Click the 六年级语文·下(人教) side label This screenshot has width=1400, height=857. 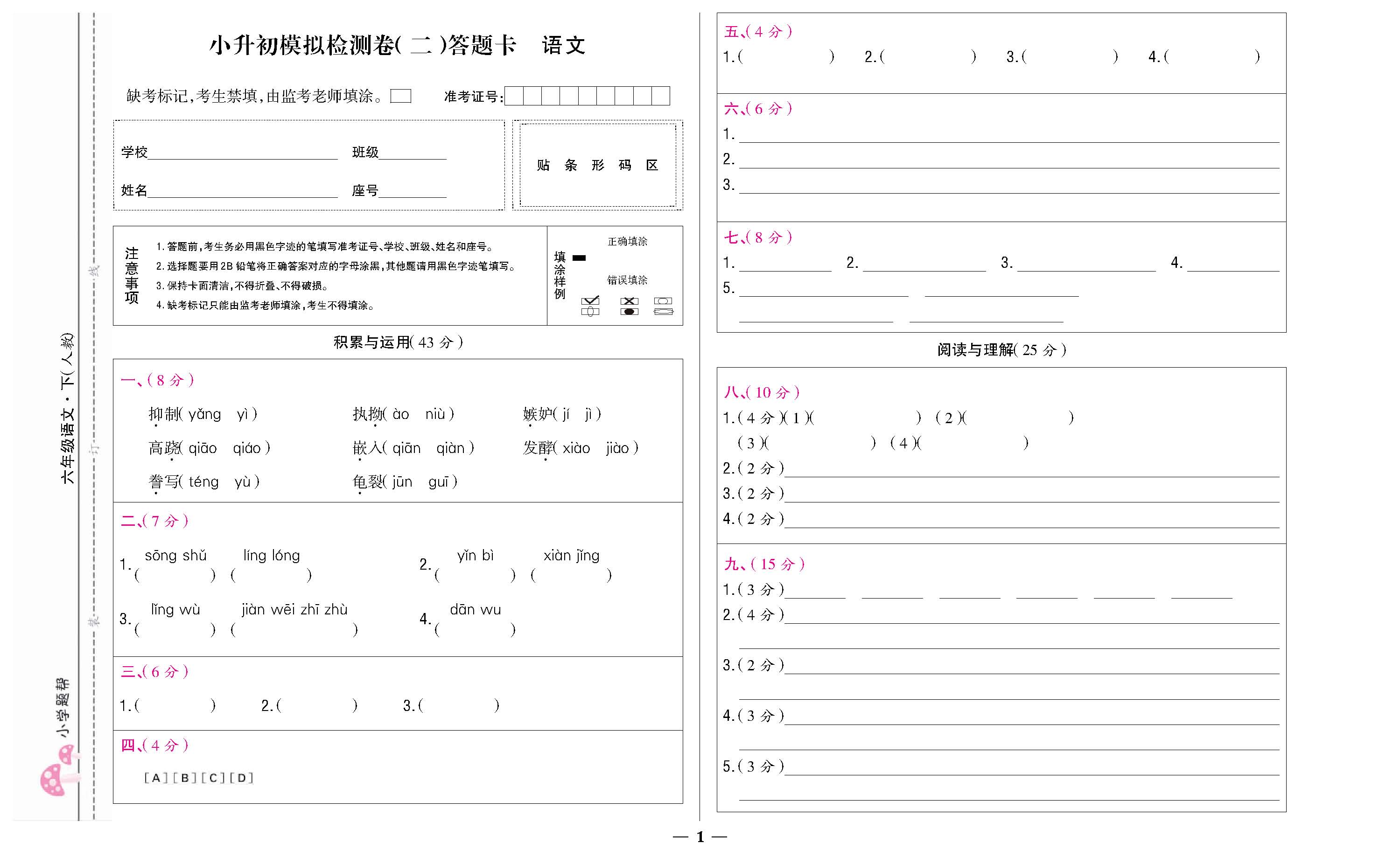pyautogui.click(x=68, y=408)
